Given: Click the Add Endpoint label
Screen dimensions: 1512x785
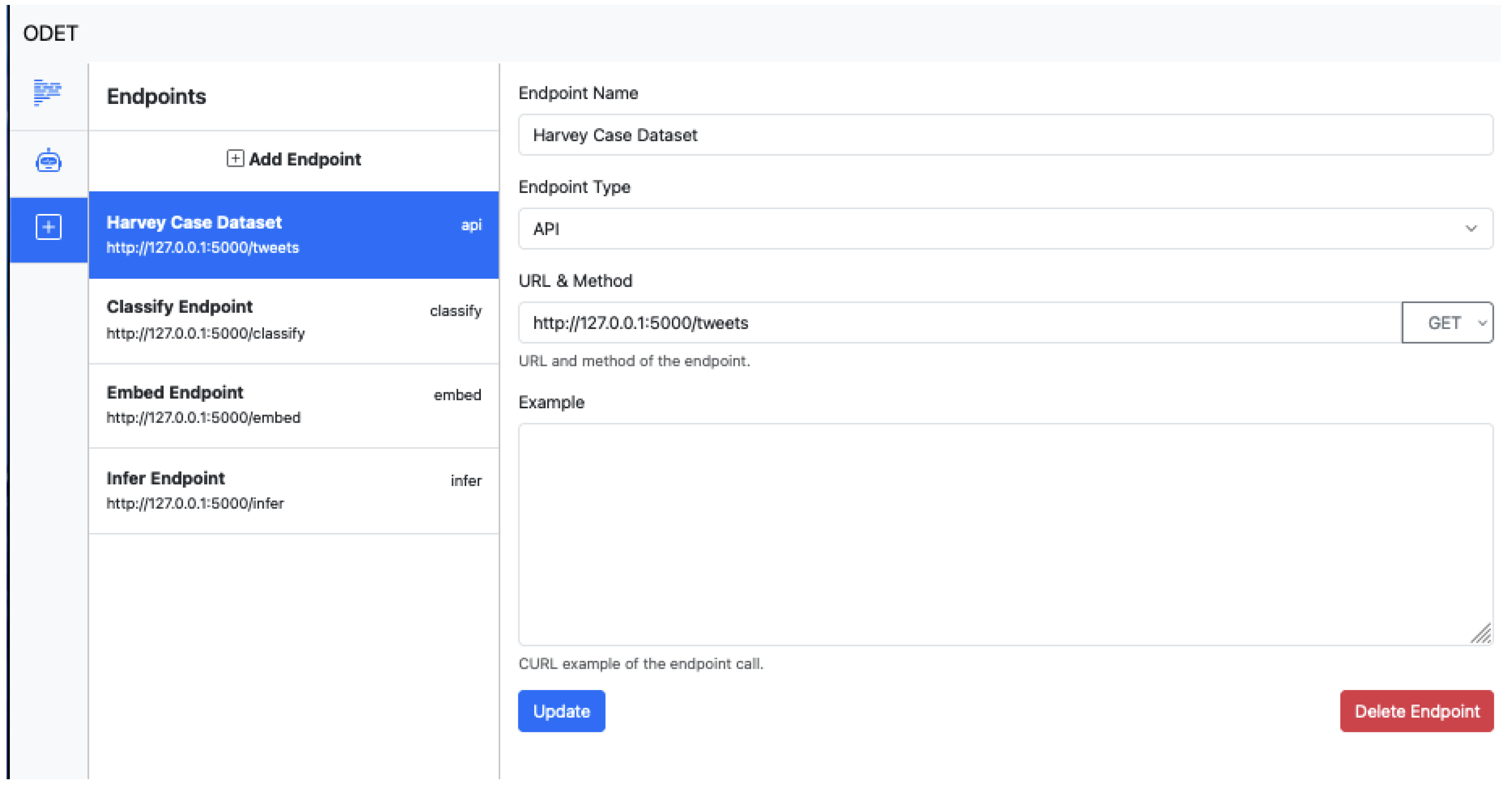Looking at the screenshot, I should pos(305,159).
